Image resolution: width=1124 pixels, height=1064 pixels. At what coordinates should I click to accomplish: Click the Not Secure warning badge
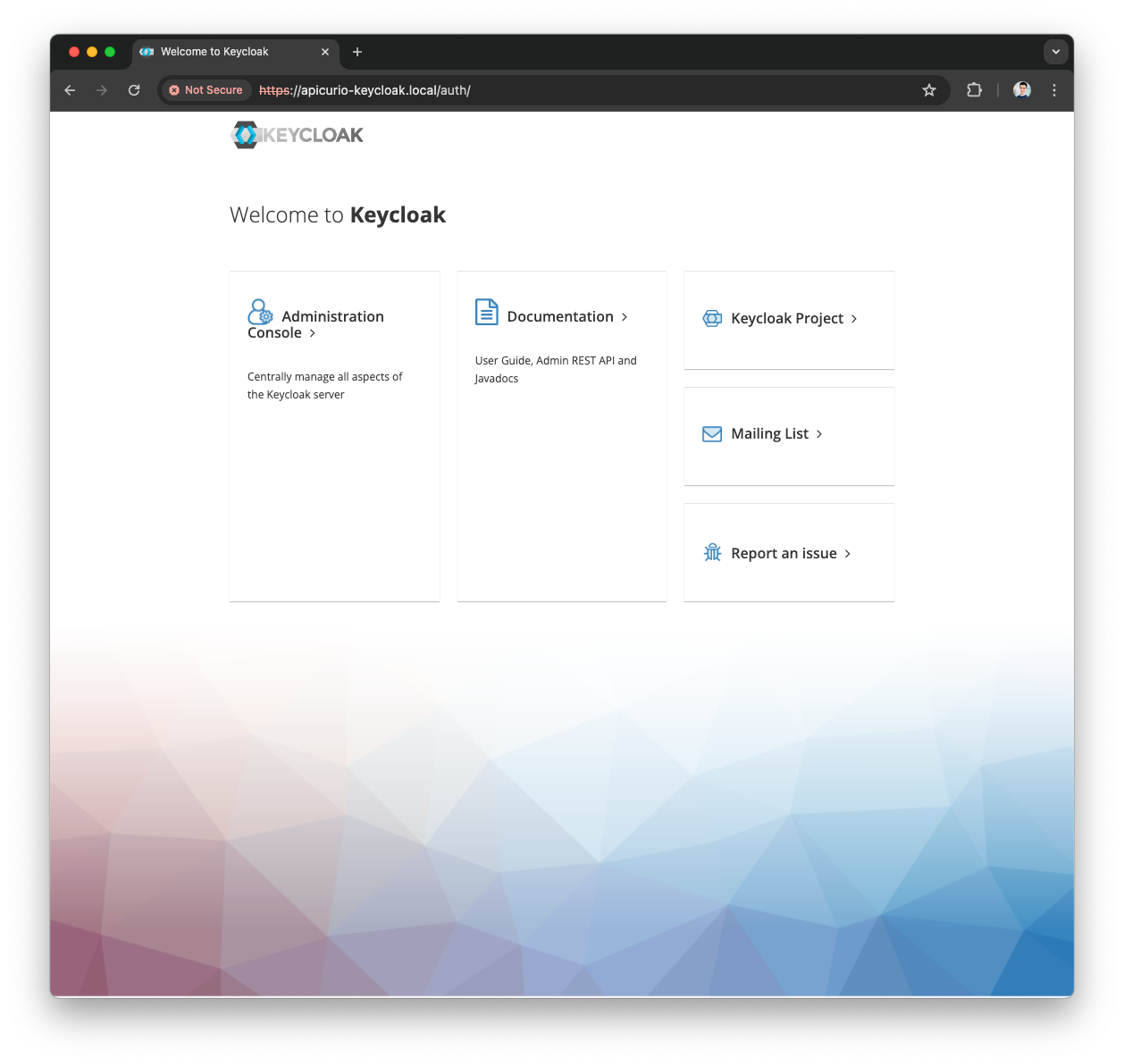(x=205, y=90)
